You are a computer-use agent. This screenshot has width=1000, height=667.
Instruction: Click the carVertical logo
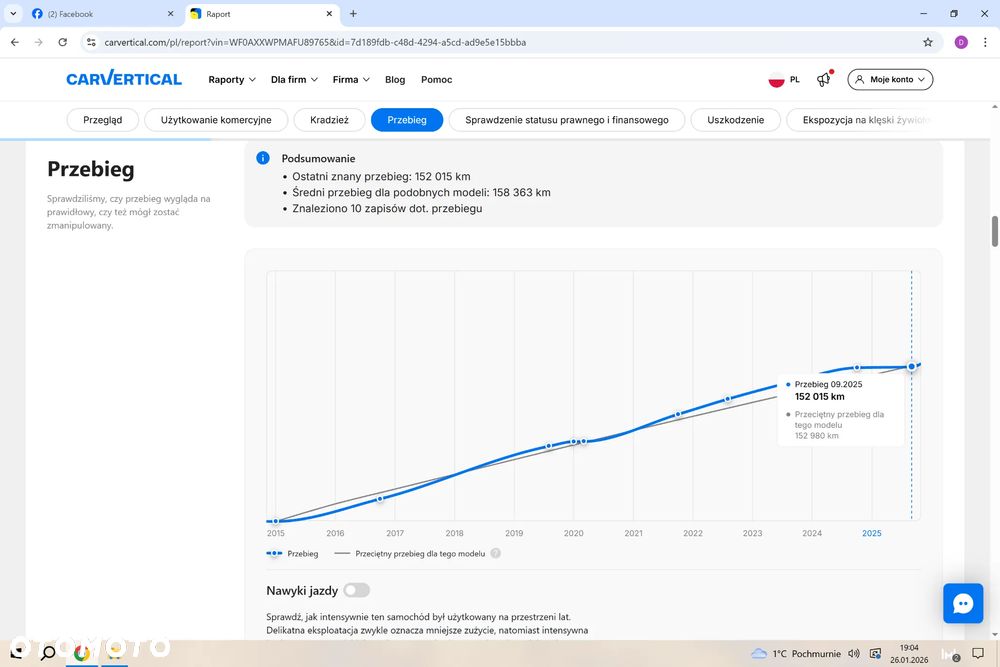click(x=124, y=78)
